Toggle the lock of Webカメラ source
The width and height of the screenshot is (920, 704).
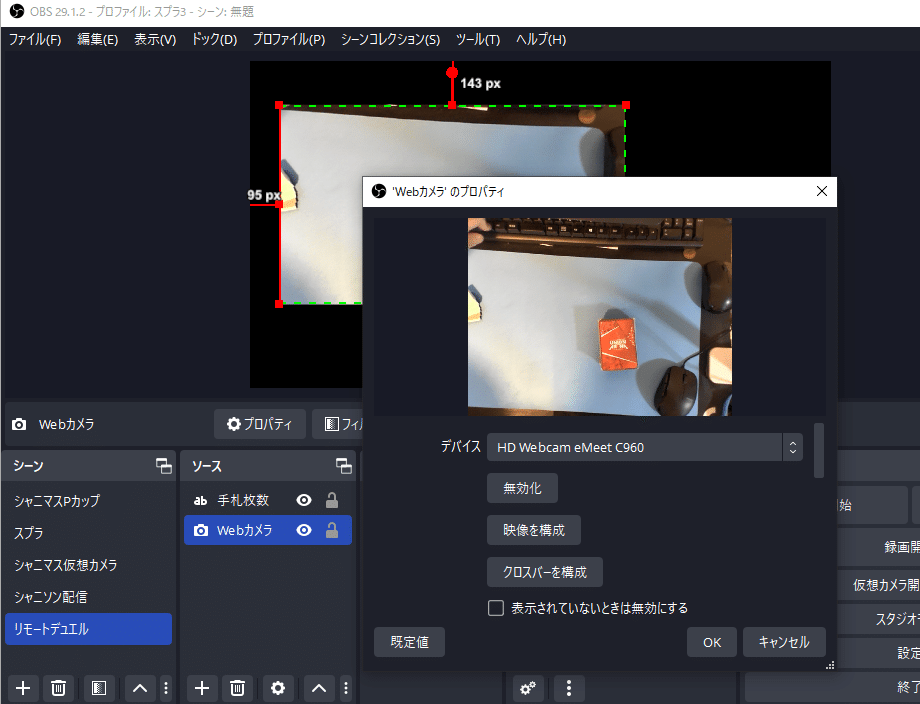point(332,530)
